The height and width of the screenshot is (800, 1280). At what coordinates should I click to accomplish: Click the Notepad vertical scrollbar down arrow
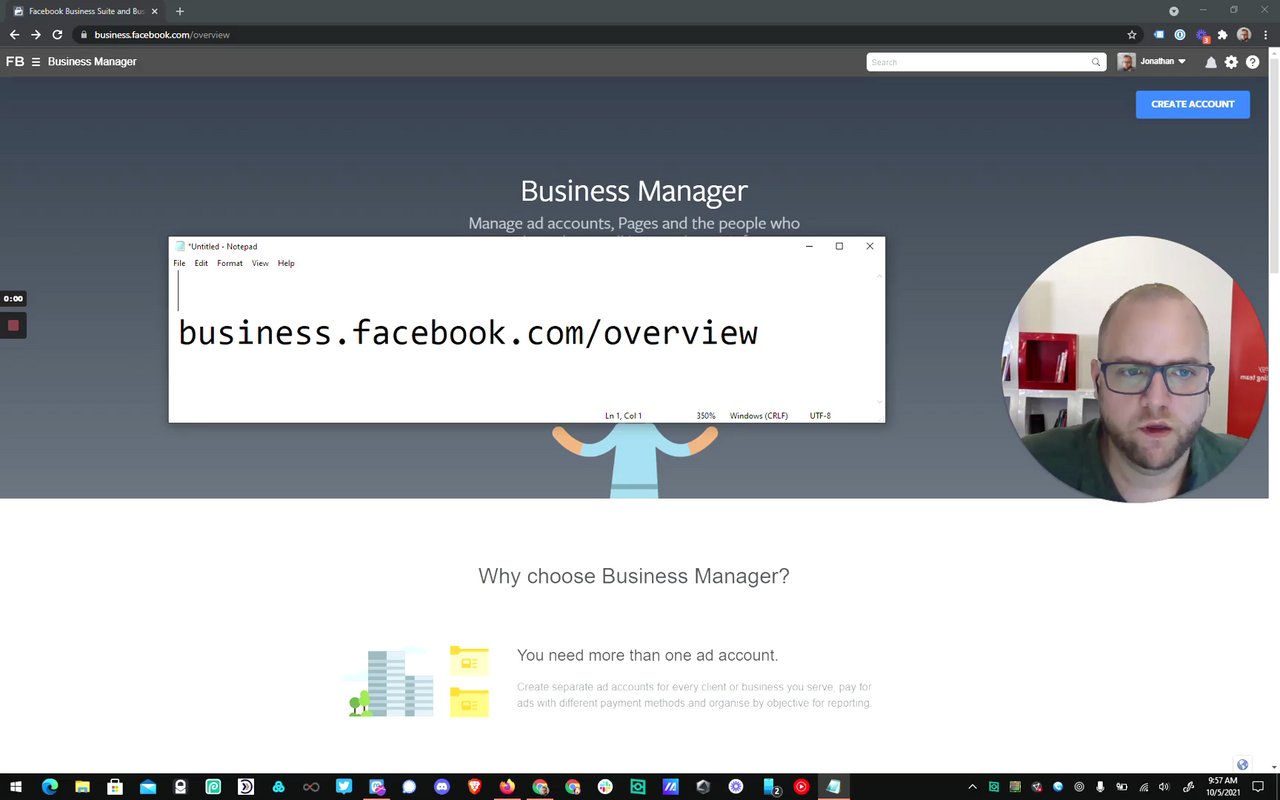coord(880,402)
